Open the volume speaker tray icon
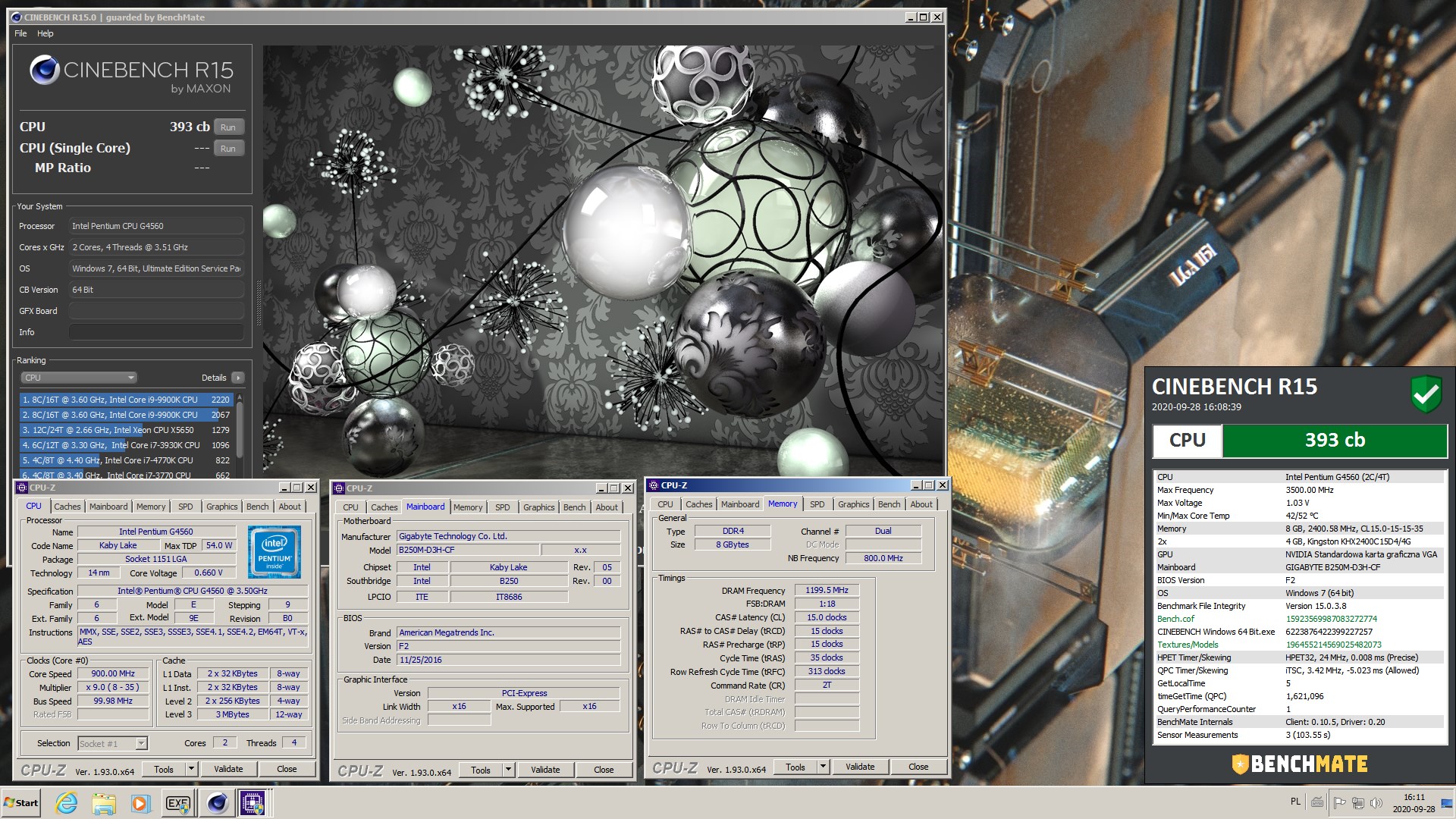Image resolution: width=1456 pixels, height=819 pixels. tap(1376, 802)
